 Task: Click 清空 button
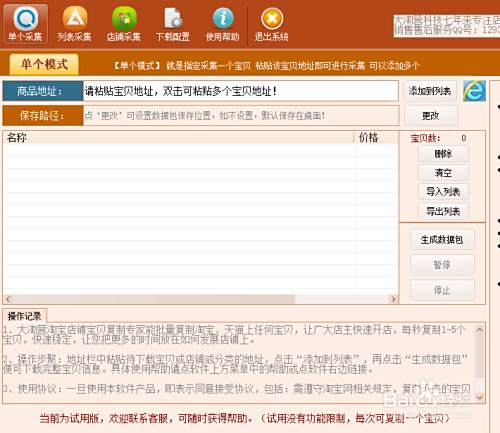(x=443, y=173)
